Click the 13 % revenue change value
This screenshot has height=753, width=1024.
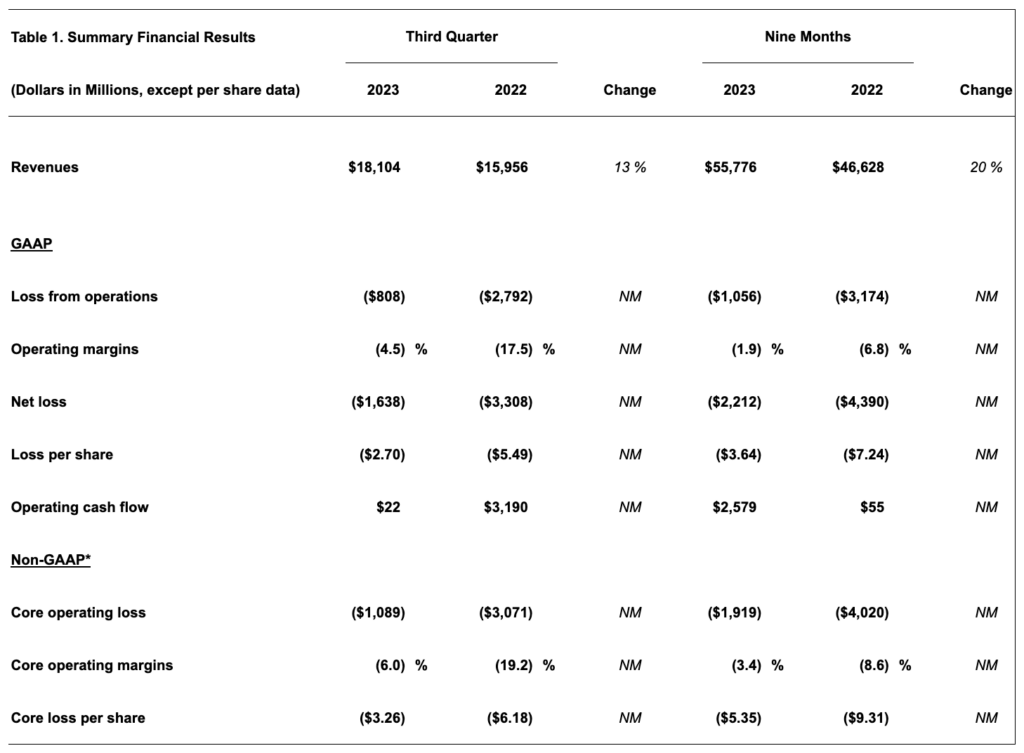point(630,167)
